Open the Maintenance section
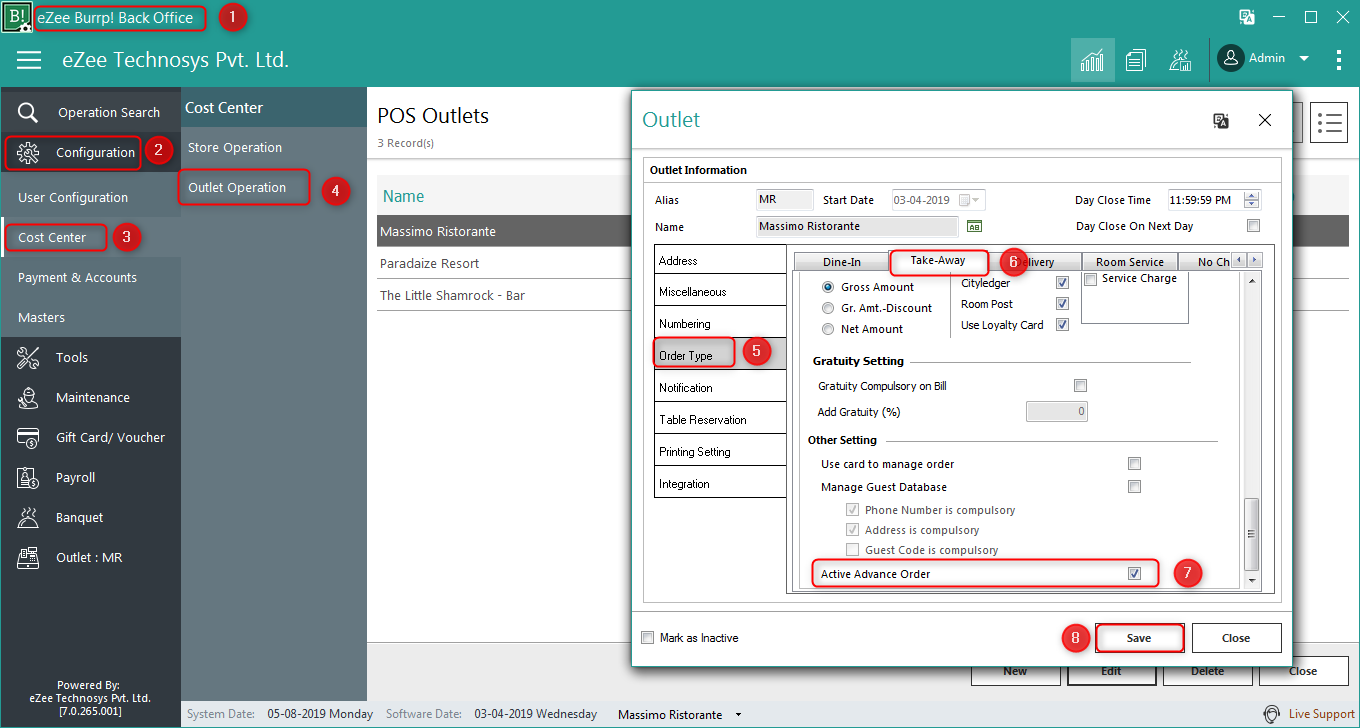 coord(90,397)
